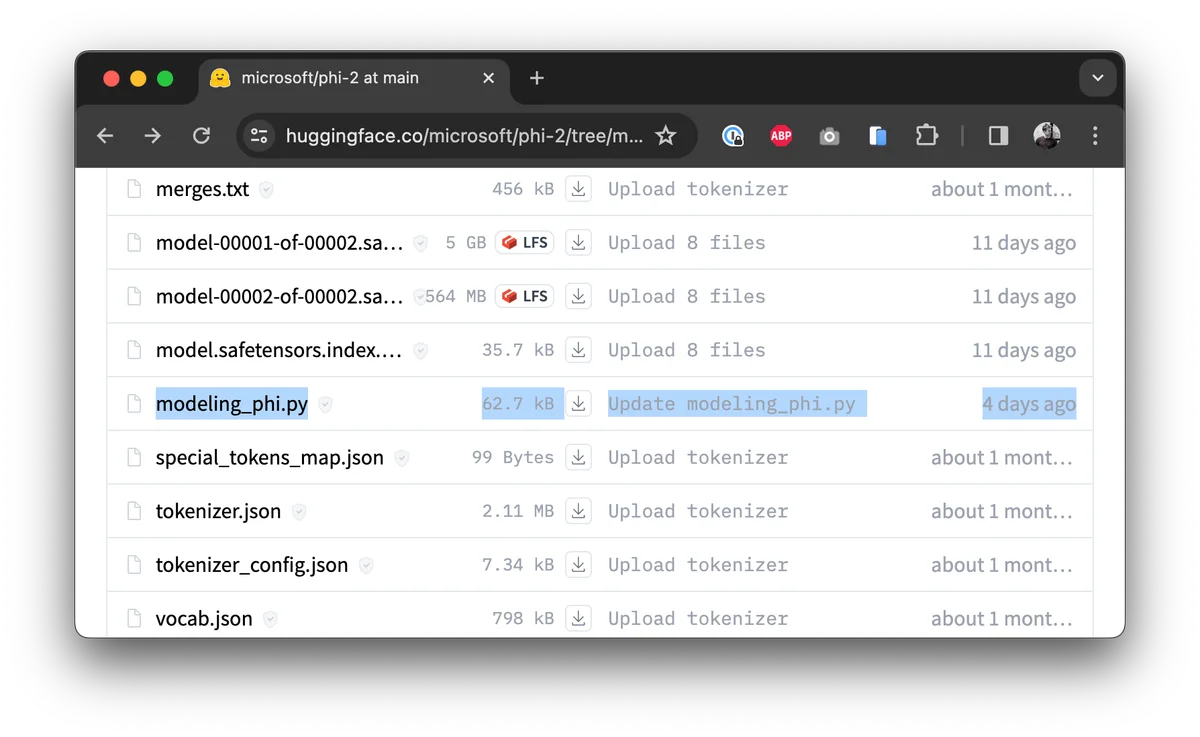Open the Update modeling_phi.py commit message

coord(732,404)
